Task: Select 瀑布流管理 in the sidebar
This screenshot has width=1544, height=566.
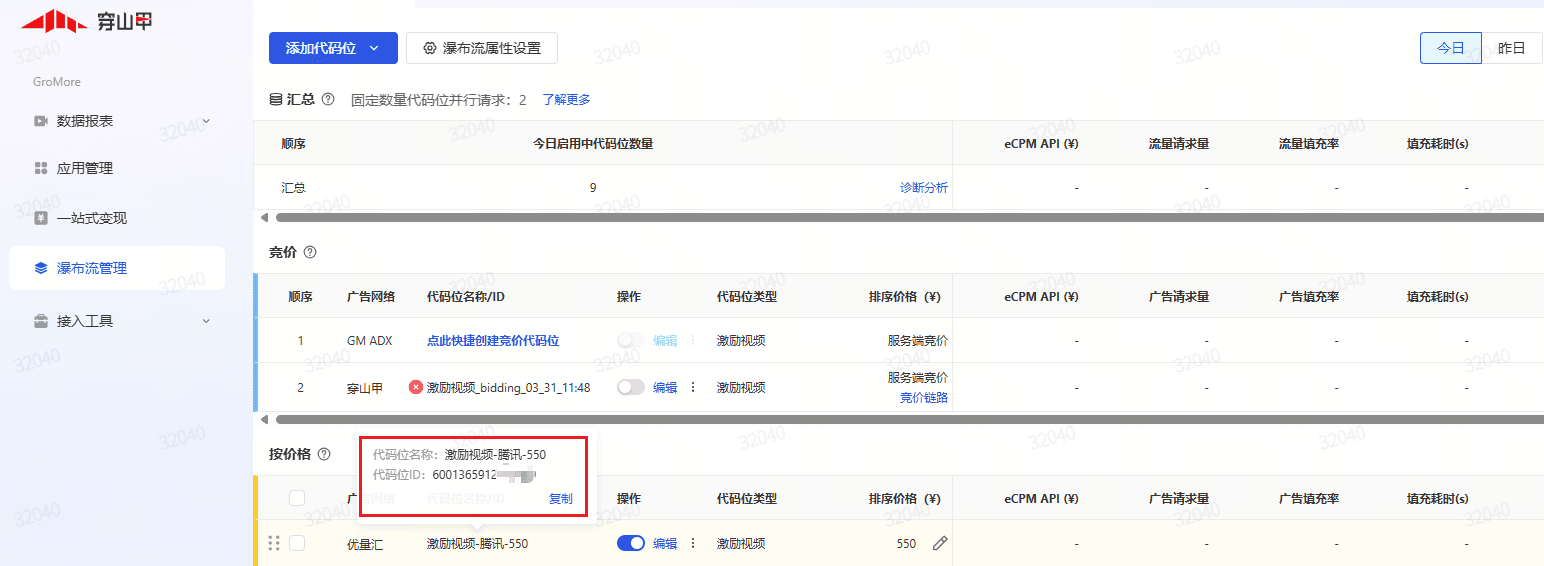Action: click(x=117, y=268)
